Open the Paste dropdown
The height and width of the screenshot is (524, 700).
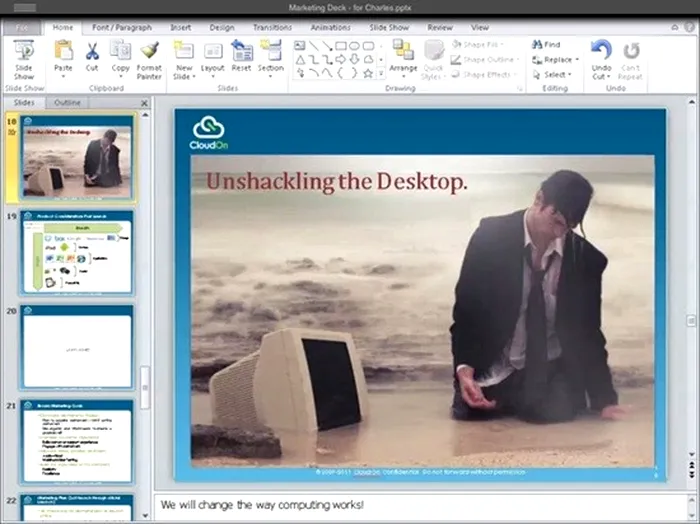pos(63,75)
